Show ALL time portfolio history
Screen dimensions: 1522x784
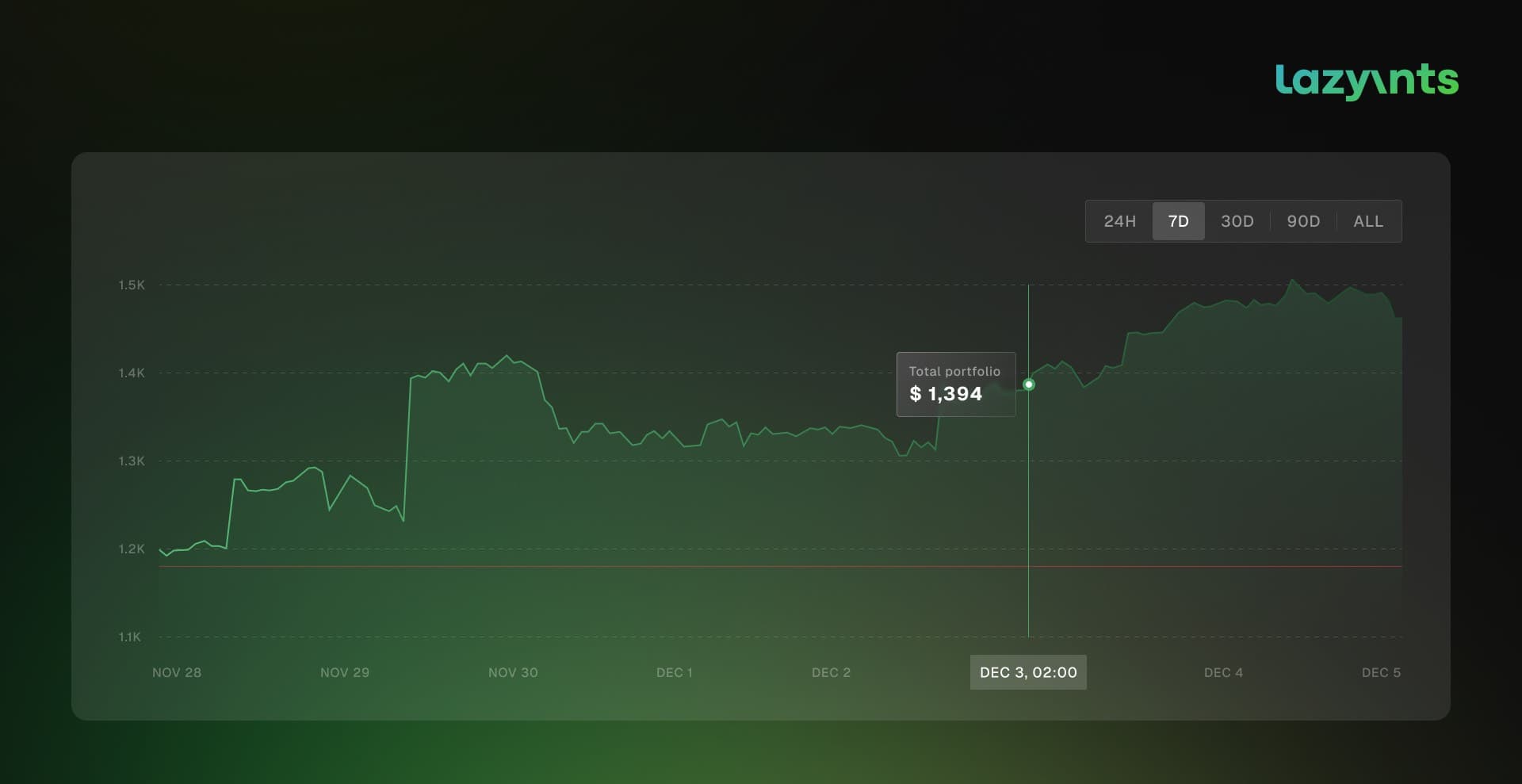[1368, 221]
